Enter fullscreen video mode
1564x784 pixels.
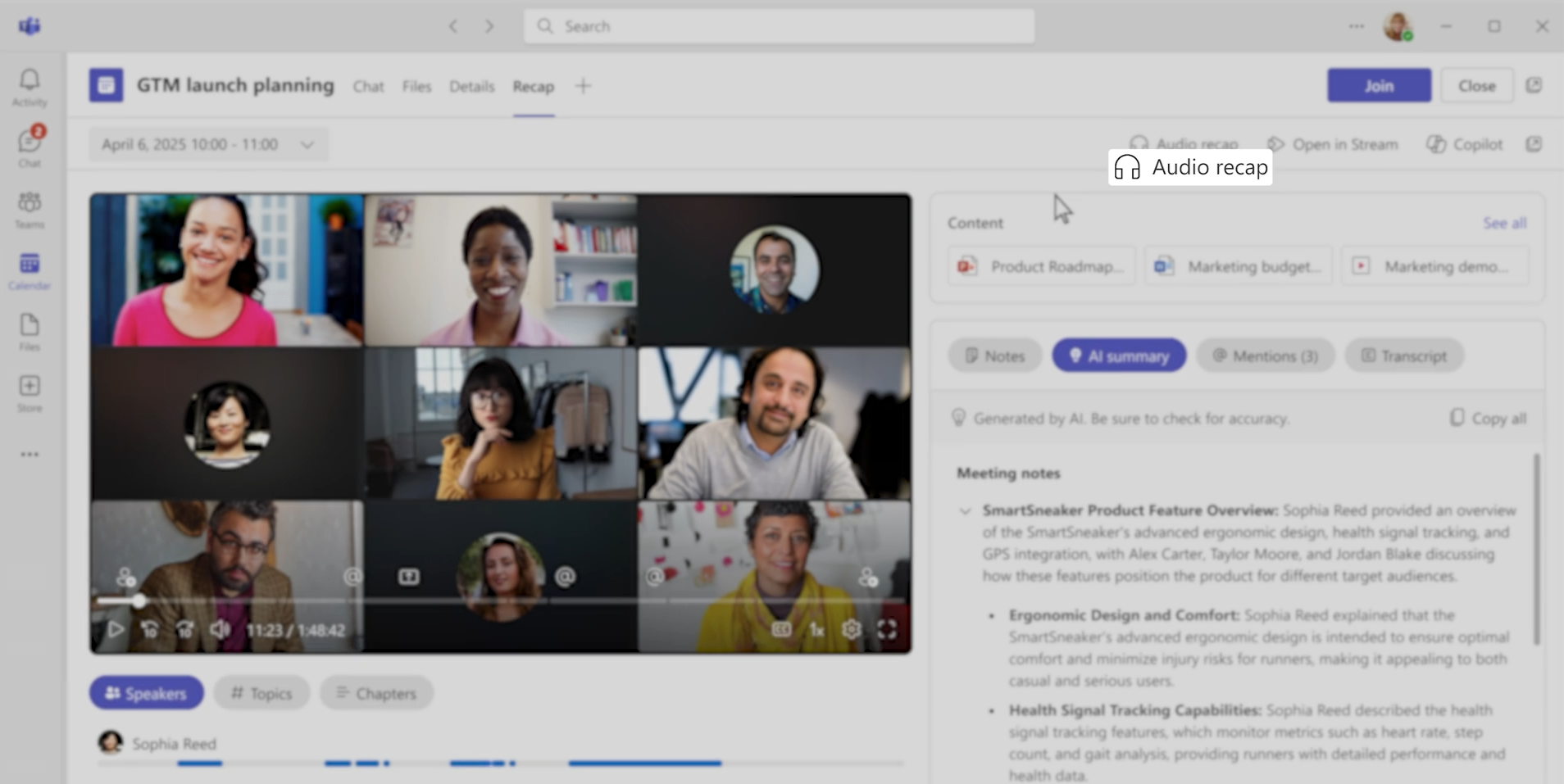[887, 630]
